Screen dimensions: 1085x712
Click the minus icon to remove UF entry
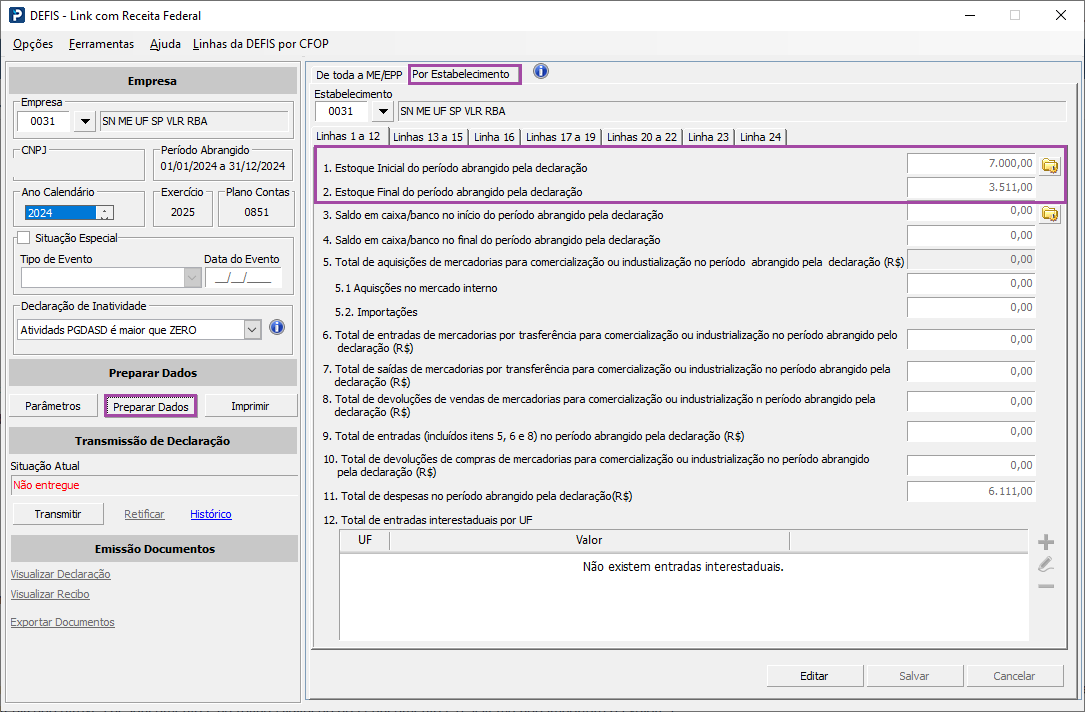pos(1046,585)
